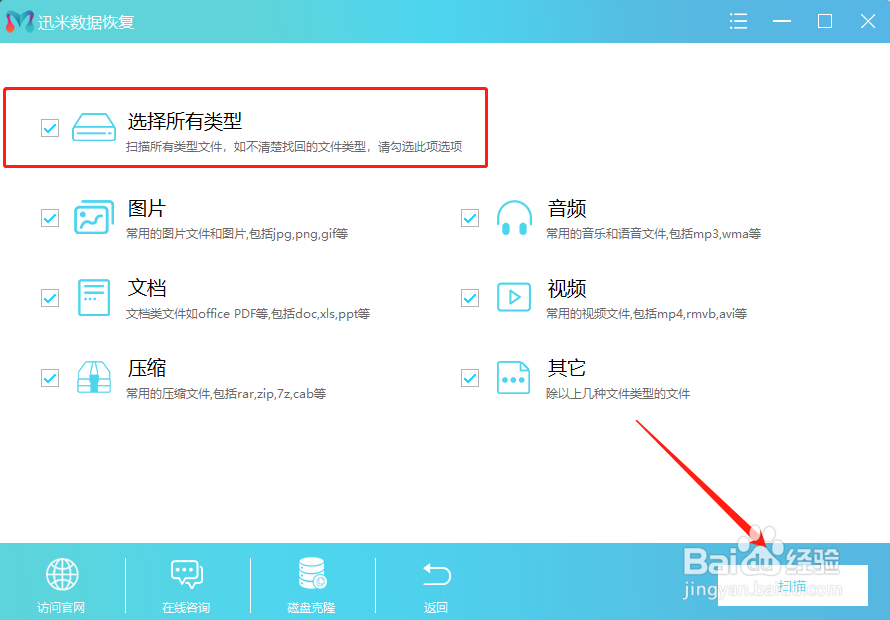Screen dimensions: 890x620
Task: Click the drive icon for 选择所有类型
Action: pyautogui.click(x=94, y=127)
